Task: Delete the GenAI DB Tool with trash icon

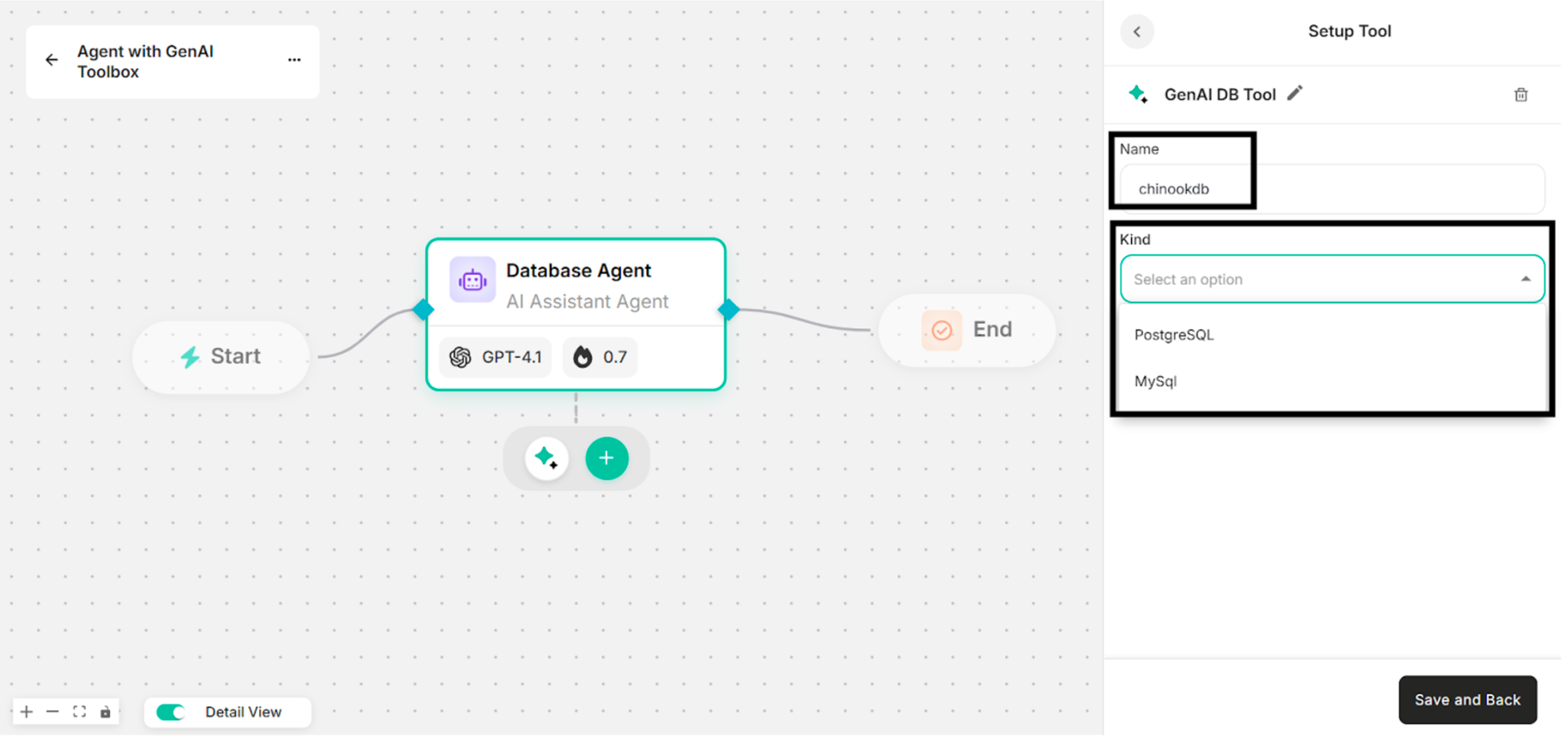Action: [x=1521, y=95]
